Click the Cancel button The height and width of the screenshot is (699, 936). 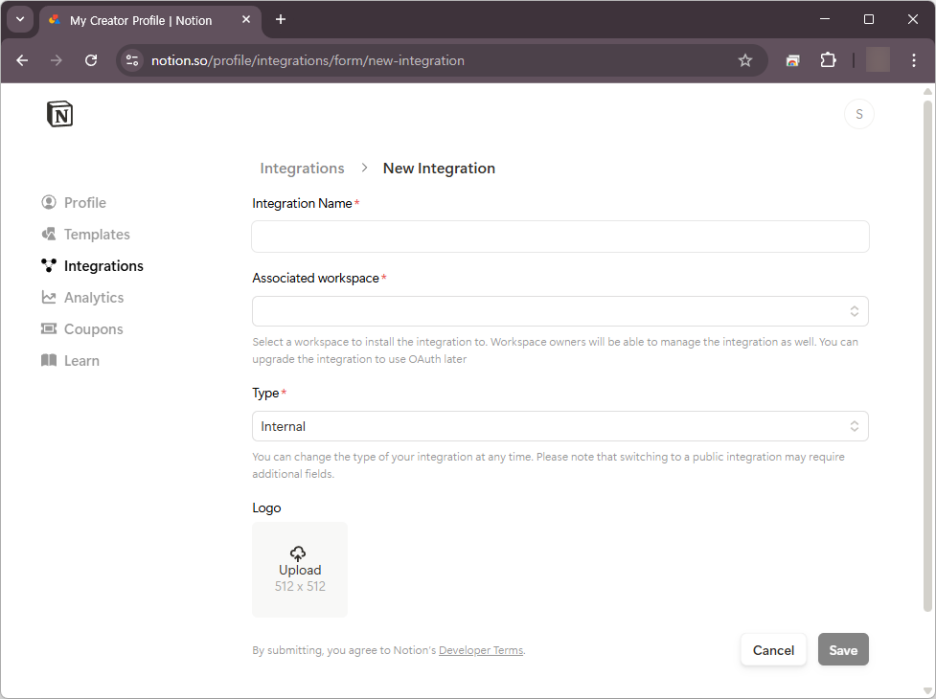(x=773, y=650)
